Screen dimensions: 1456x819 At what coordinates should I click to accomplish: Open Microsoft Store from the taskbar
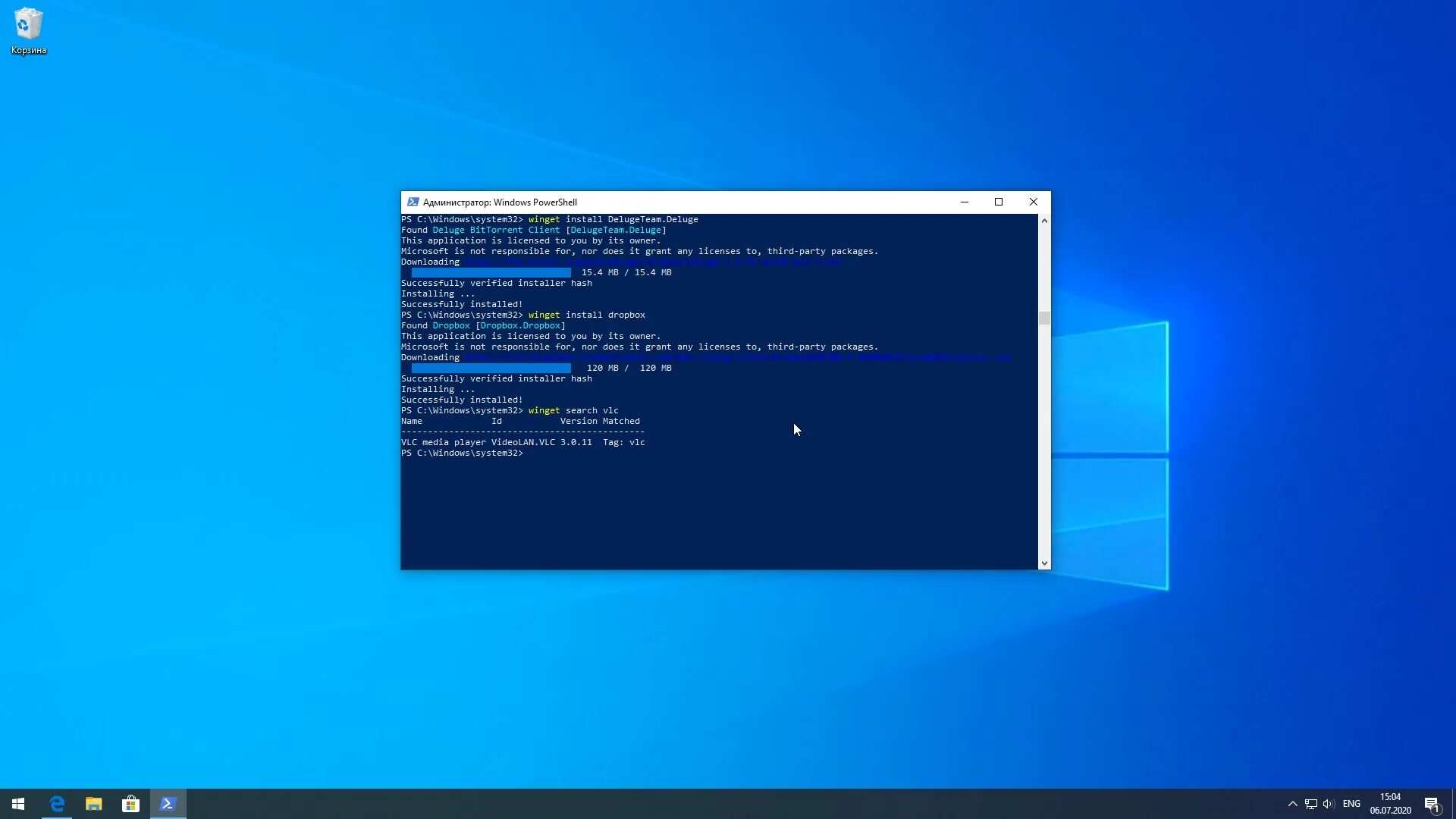tap(130, 804)
